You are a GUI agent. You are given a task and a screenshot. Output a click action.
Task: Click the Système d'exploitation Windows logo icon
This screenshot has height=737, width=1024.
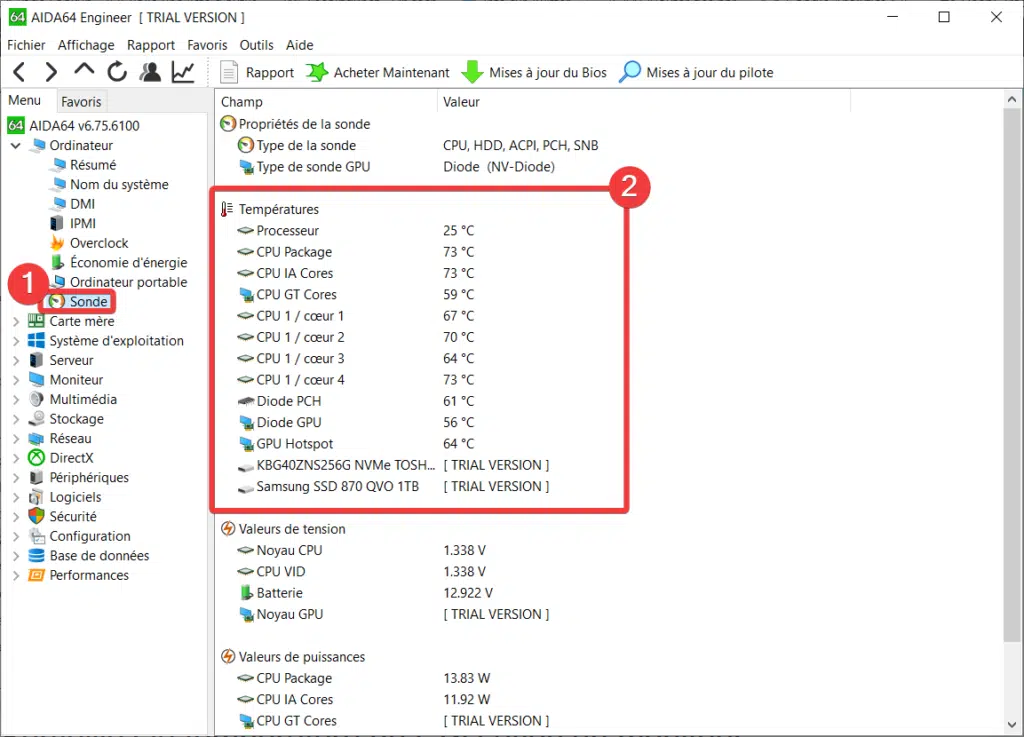pyautogui.click(x=37, y=341)
